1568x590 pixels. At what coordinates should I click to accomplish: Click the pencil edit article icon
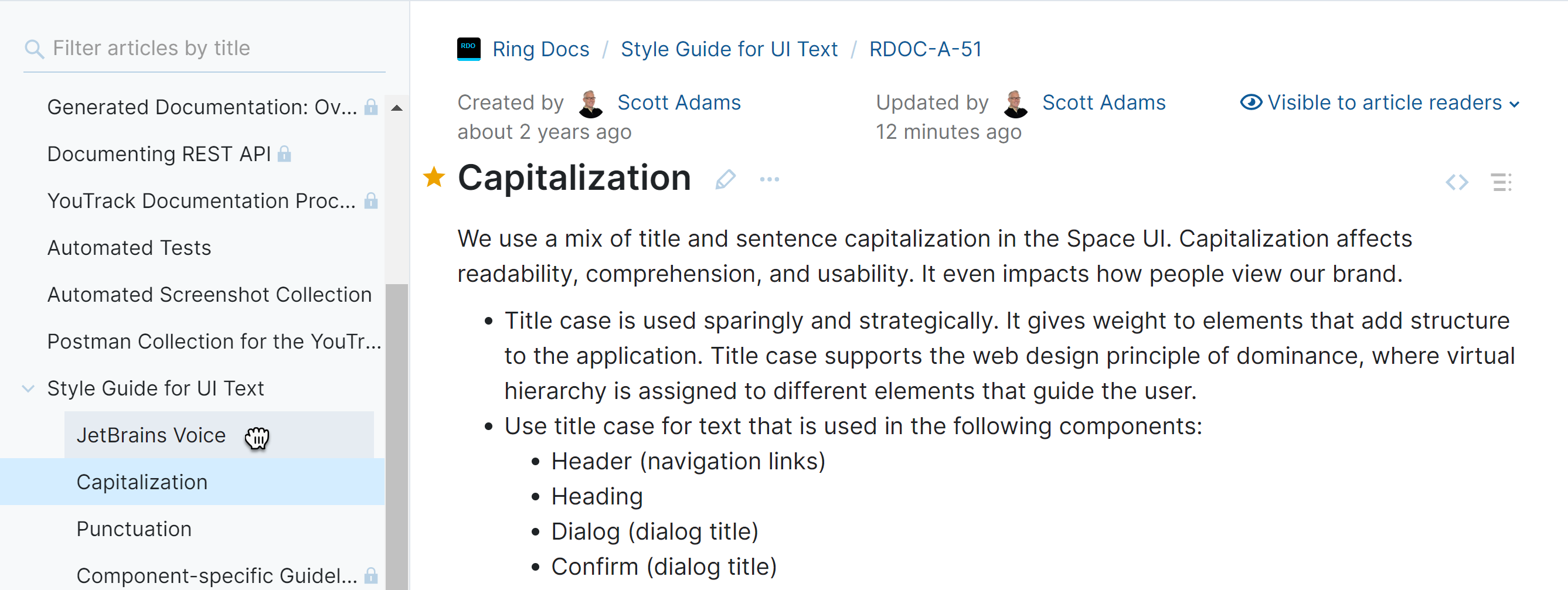[x=725, y=179]
